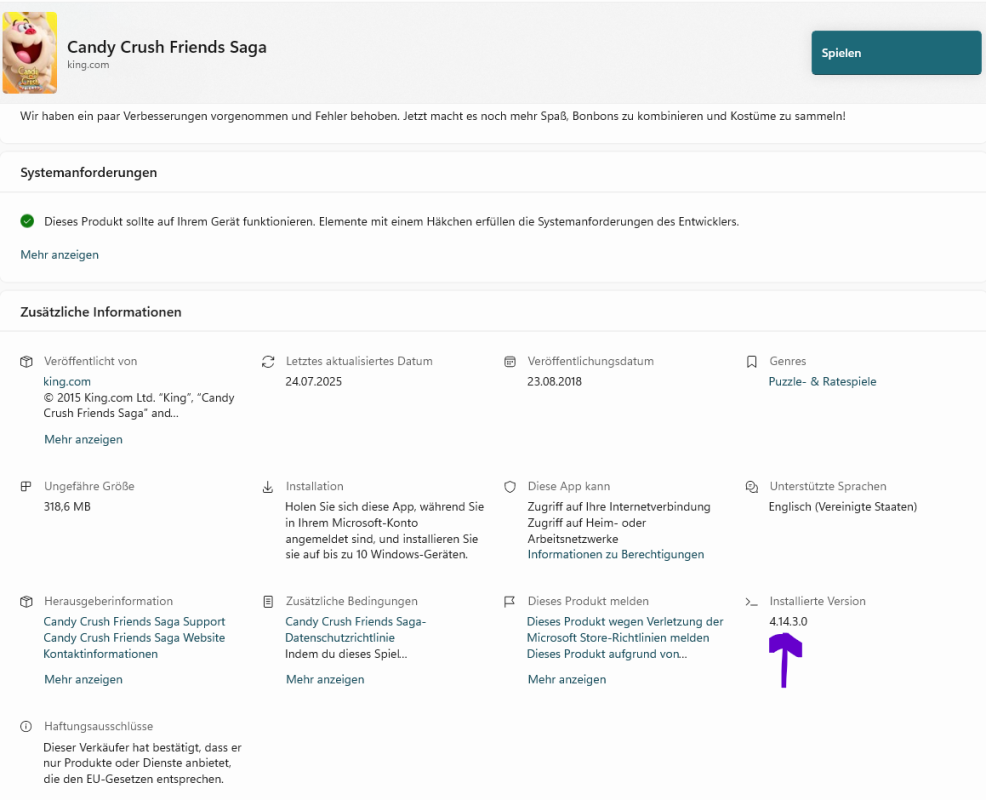Expand Systemanforderungen with Mehr anzeigen
This screenshot has height=800, width=986.
click(60, 255)
